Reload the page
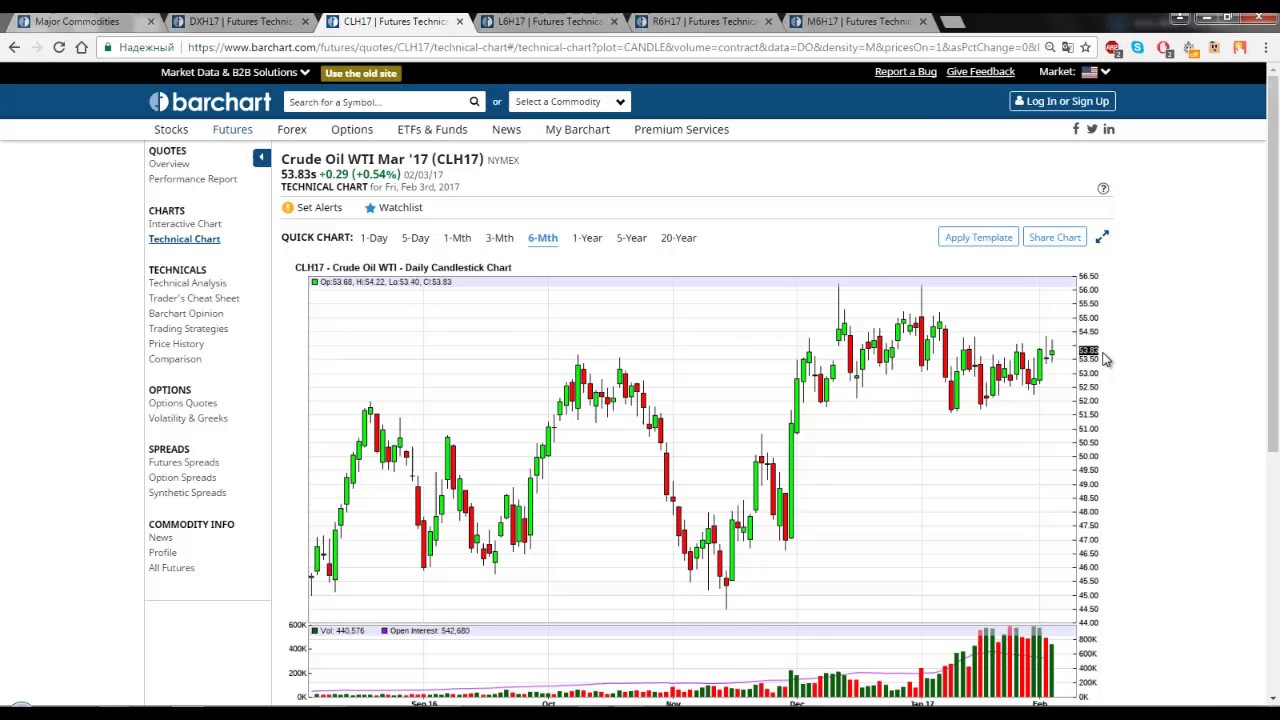The height and width of the screenshot is (720, 1280). pyautogui.click(x=59, y=47)
